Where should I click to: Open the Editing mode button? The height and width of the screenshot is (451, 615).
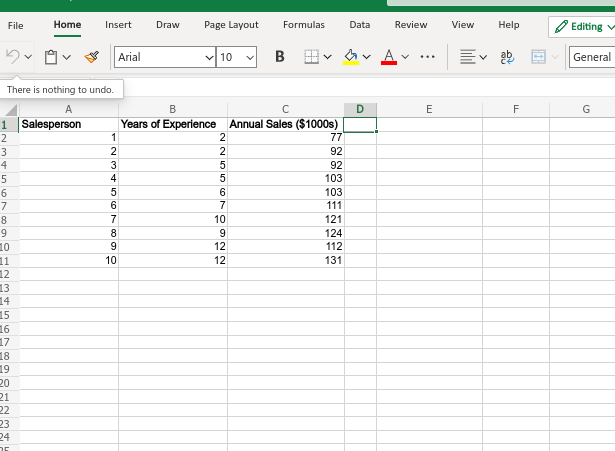pyautogui.click(x=582, y=27)
